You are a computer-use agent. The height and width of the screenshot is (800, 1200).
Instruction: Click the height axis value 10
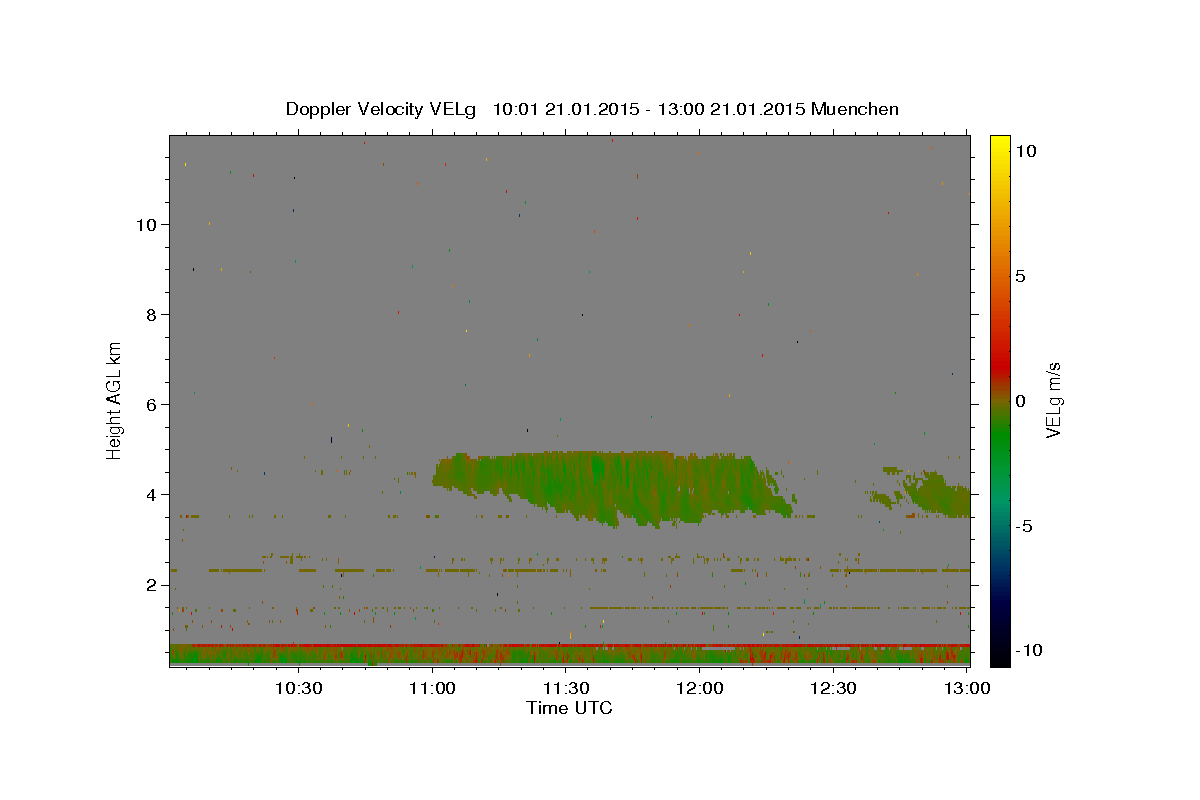pyautogui.click(x=146, y=224)
